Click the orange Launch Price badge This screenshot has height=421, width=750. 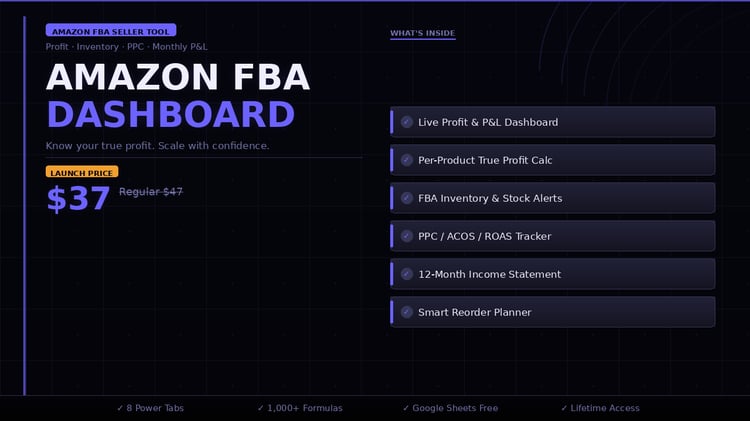click(82, 172)
